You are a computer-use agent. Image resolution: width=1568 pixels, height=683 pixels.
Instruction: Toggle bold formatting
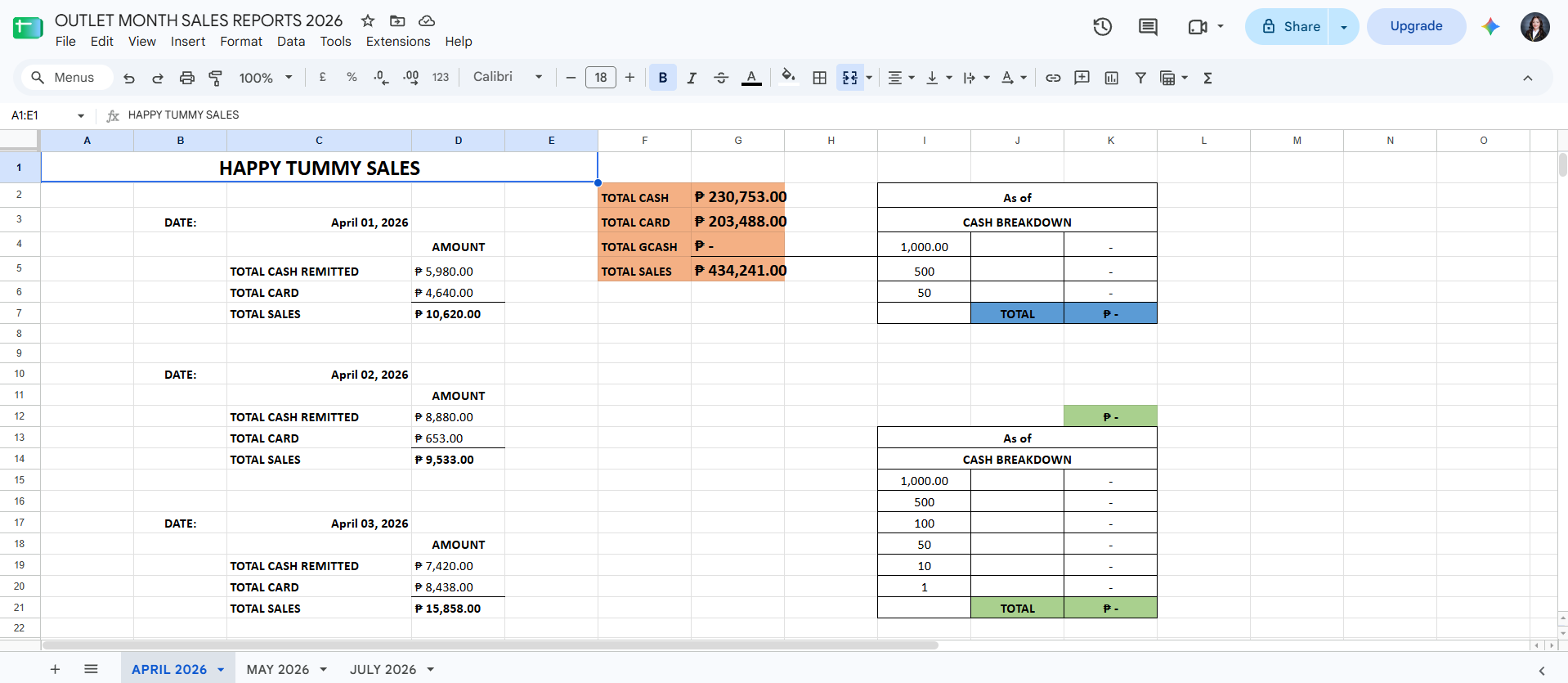(x=663, y=78)
